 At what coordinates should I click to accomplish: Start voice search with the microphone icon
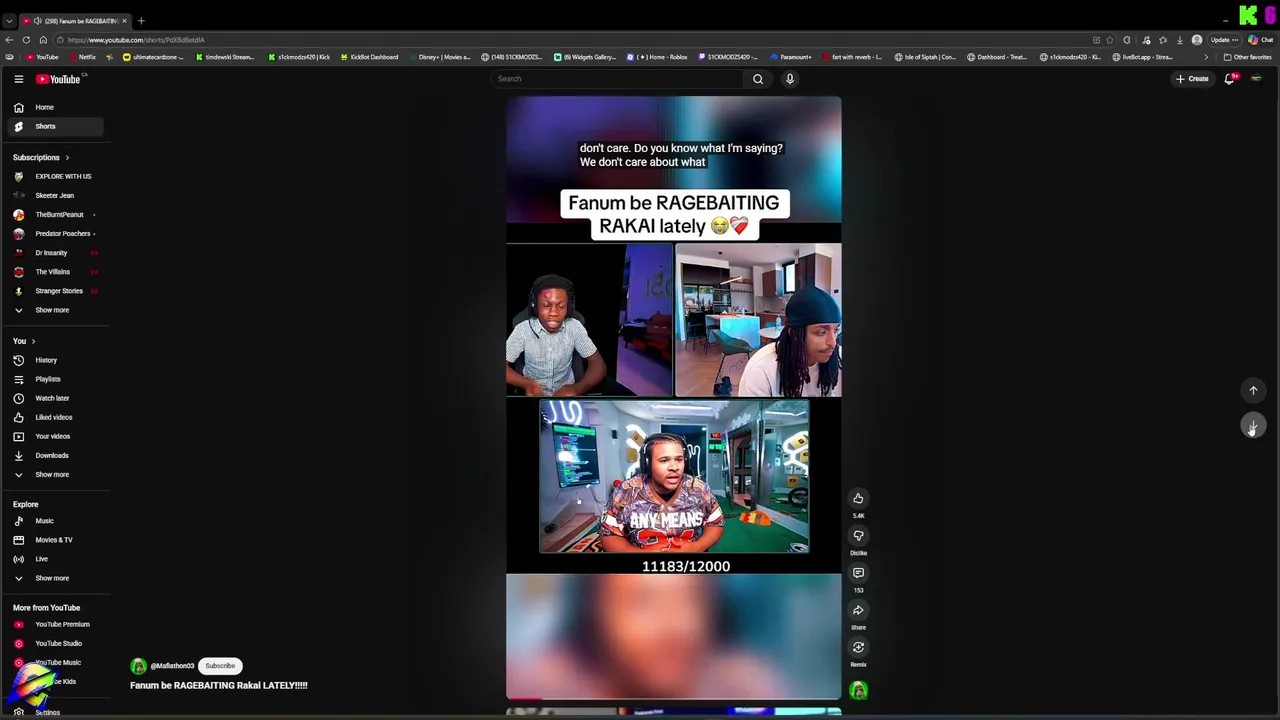tap(790, 79)
